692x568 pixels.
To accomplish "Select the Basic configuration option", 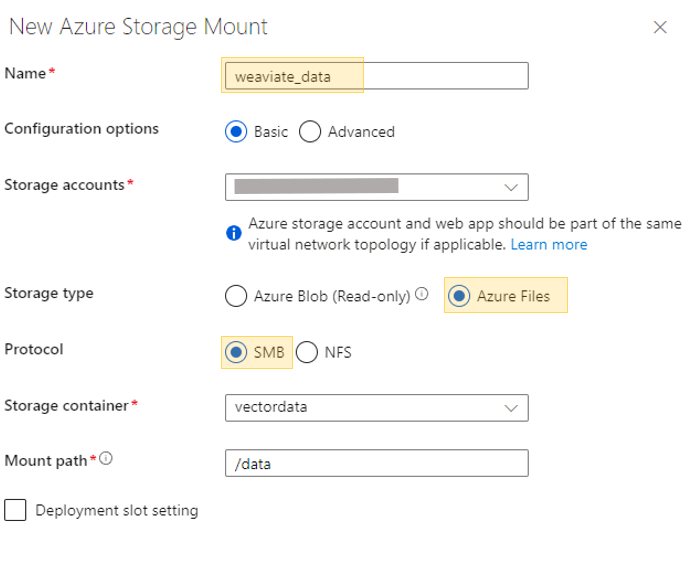I will pos(236,132).
